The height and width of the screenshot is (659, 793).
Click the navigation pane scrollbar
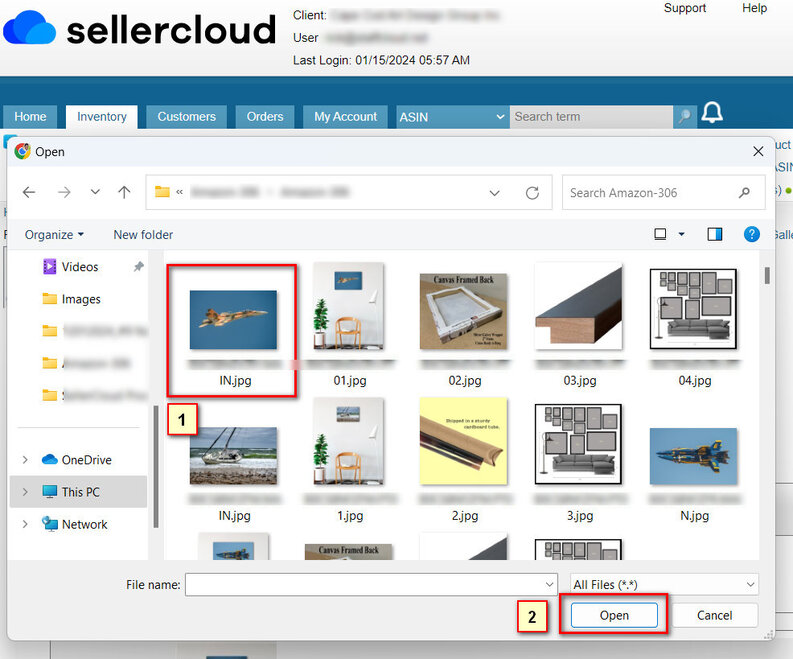click(x=156, y=466)
